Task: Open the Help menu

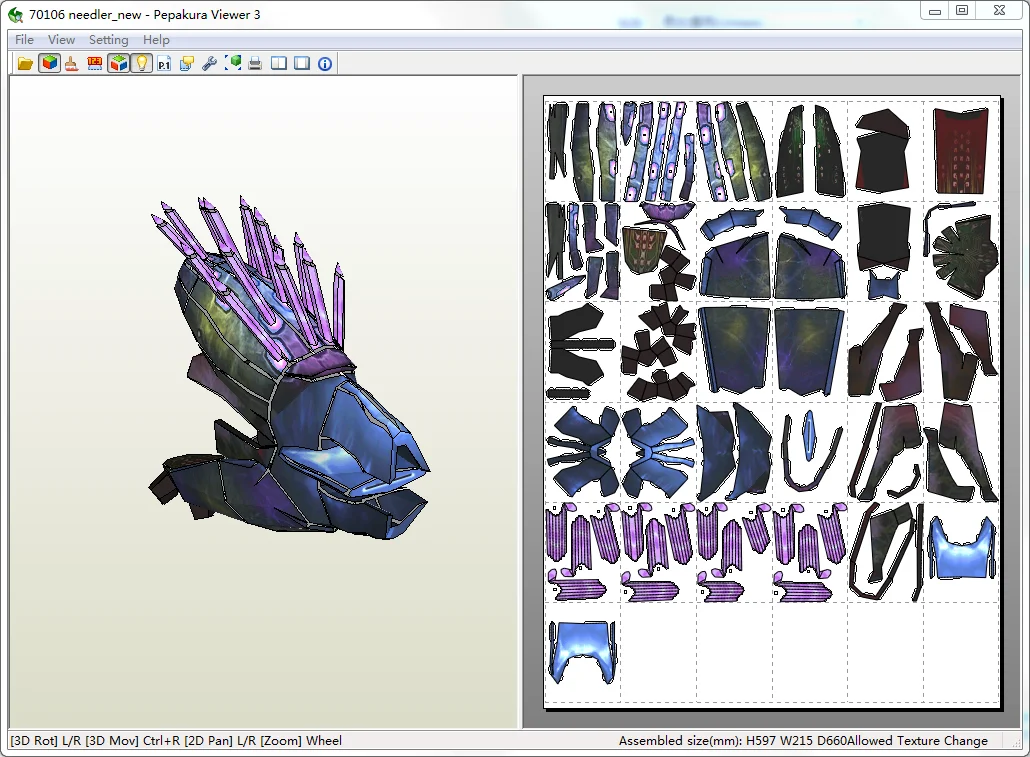Action: [x=156, y=39]
